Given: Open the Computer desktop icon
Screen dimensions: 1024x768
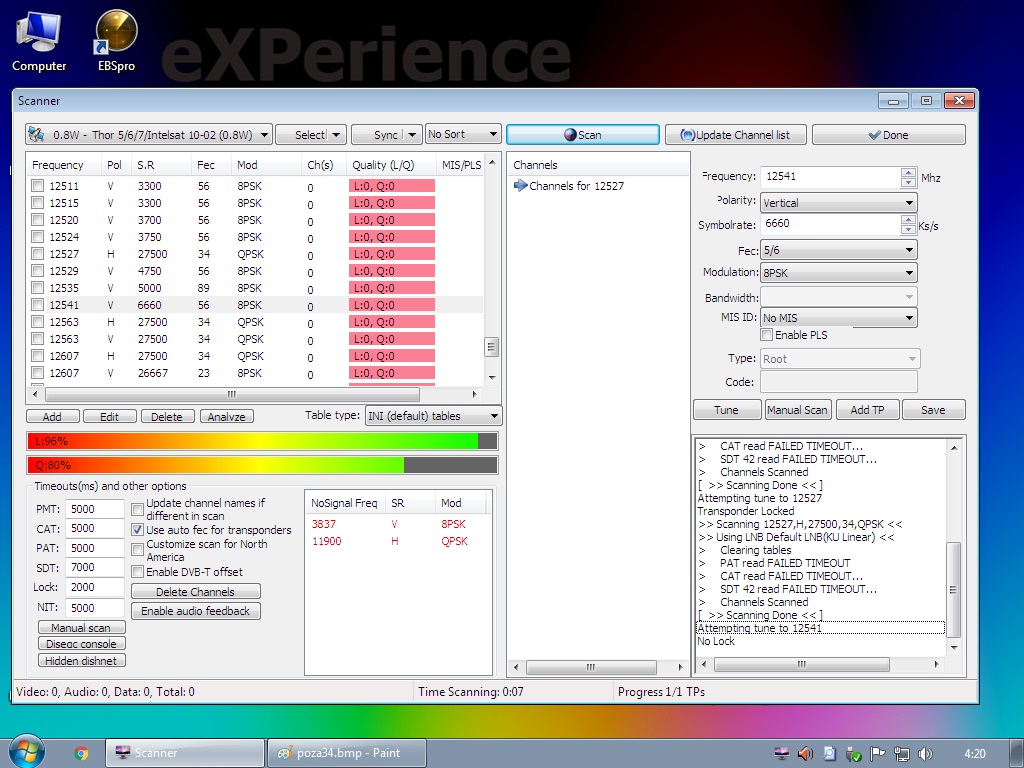Looking at the screenshot, I should pyautogui.click(x=39, y=41).
